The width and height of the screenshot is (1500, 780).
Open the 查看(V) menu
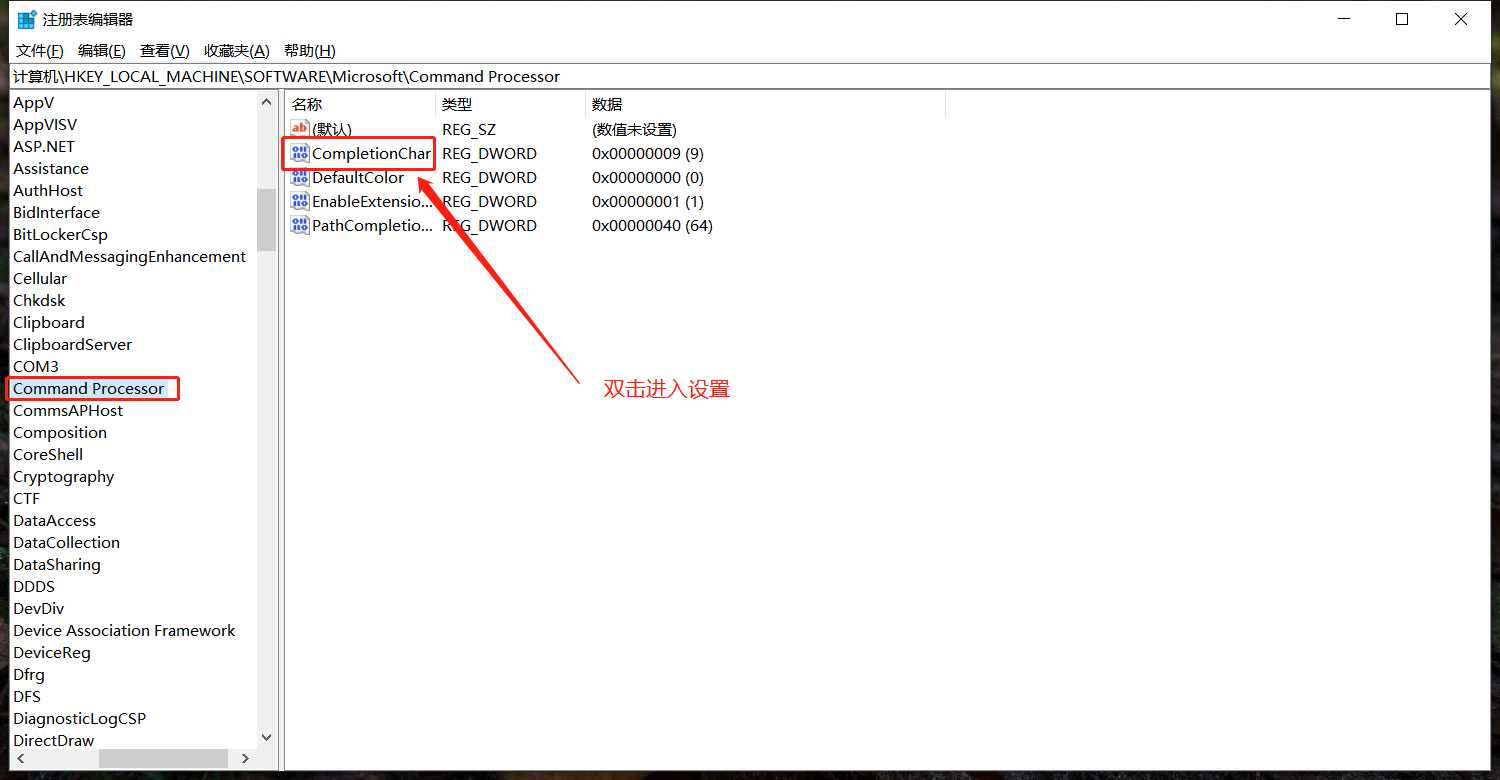[x=165, y=50]
